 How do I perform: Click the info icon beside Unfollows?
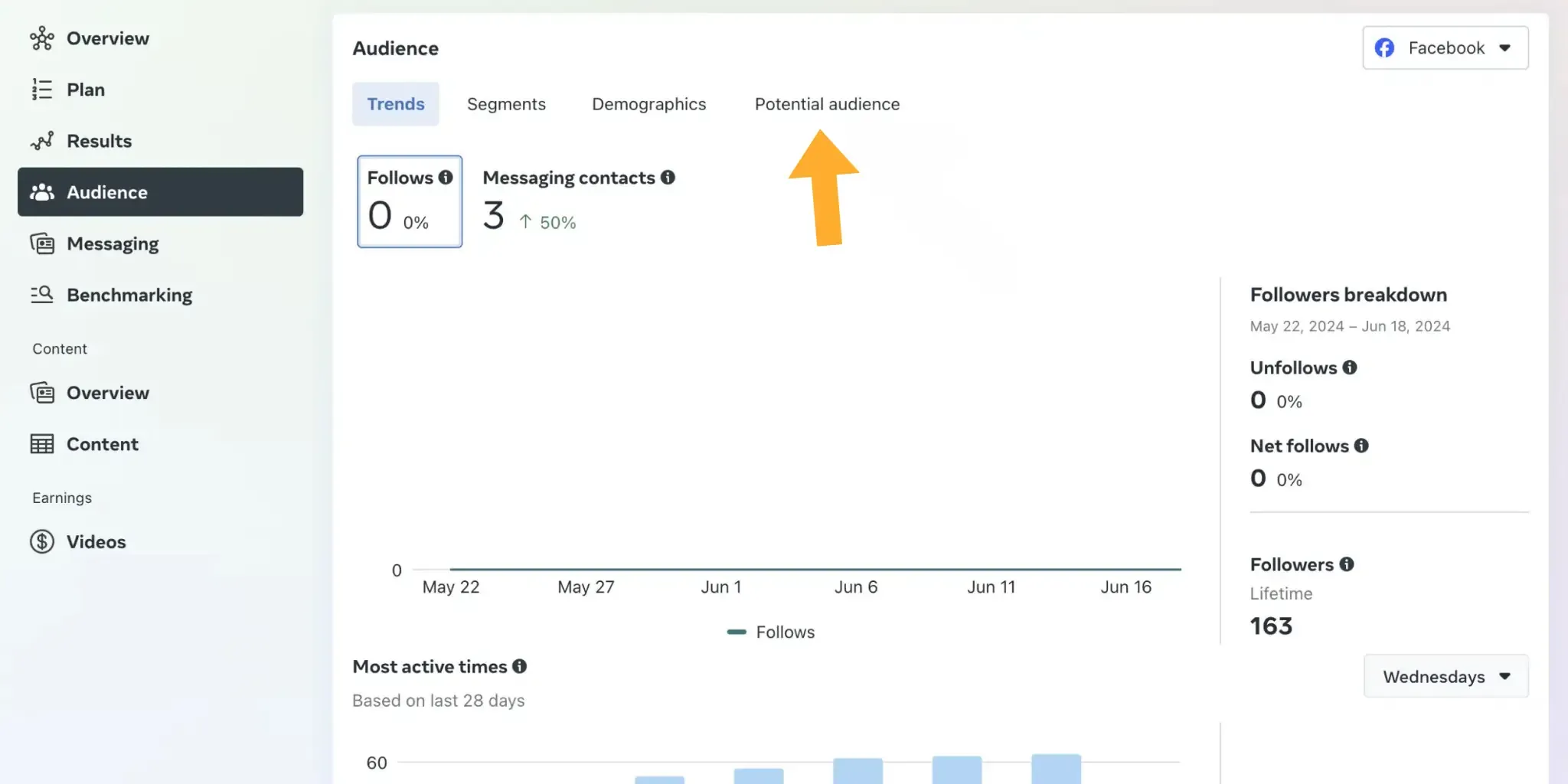click(x=1350, y=367)
